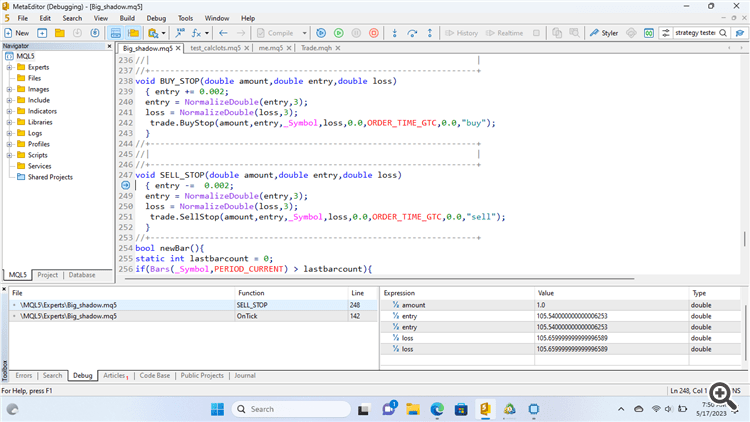Open the Build menu
Image resolution: width=750 pixels, height=422 pixels.
point(127,18)
